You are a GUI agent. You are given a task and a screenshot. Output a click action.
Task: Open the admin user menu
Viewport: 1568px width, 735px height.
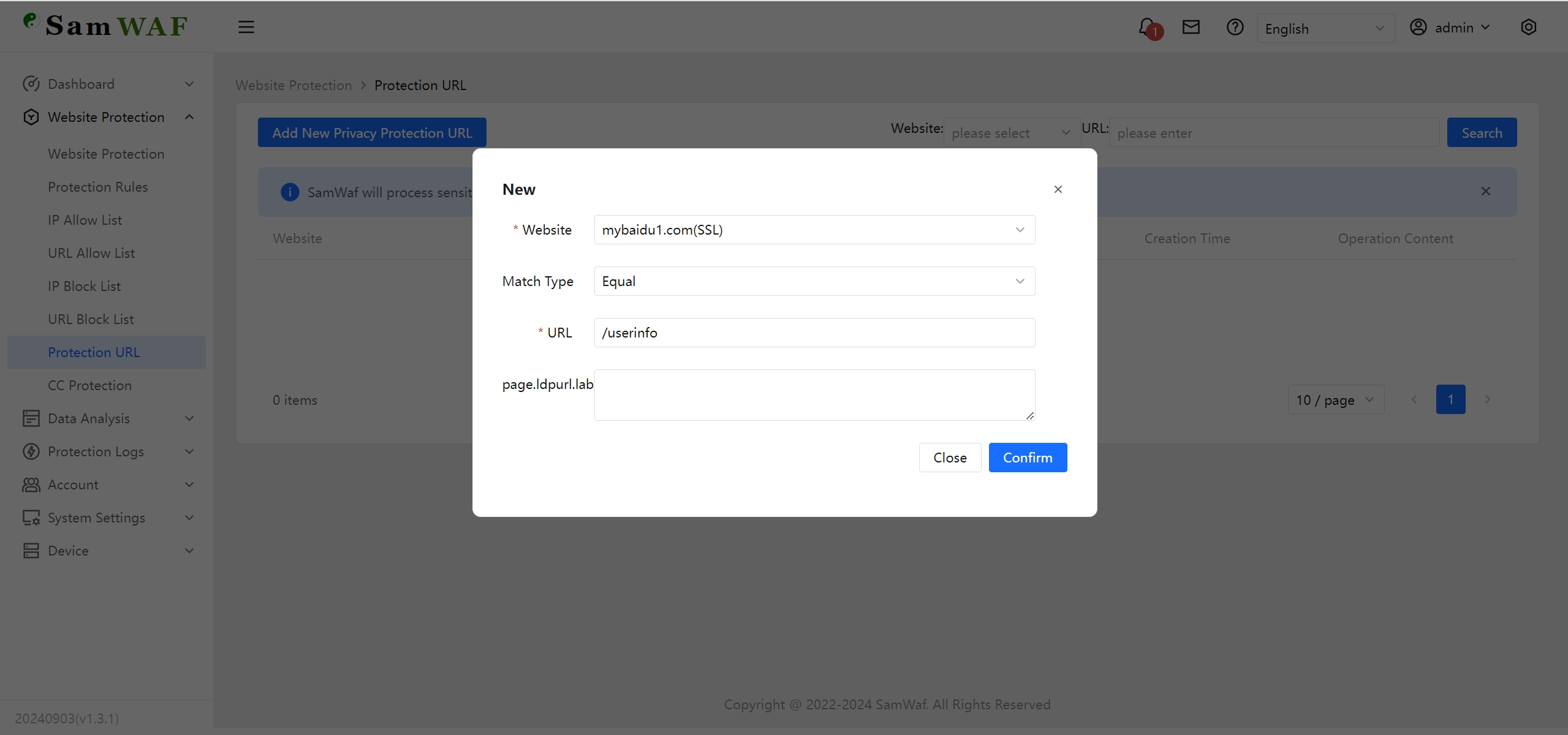coord(1450,28)
